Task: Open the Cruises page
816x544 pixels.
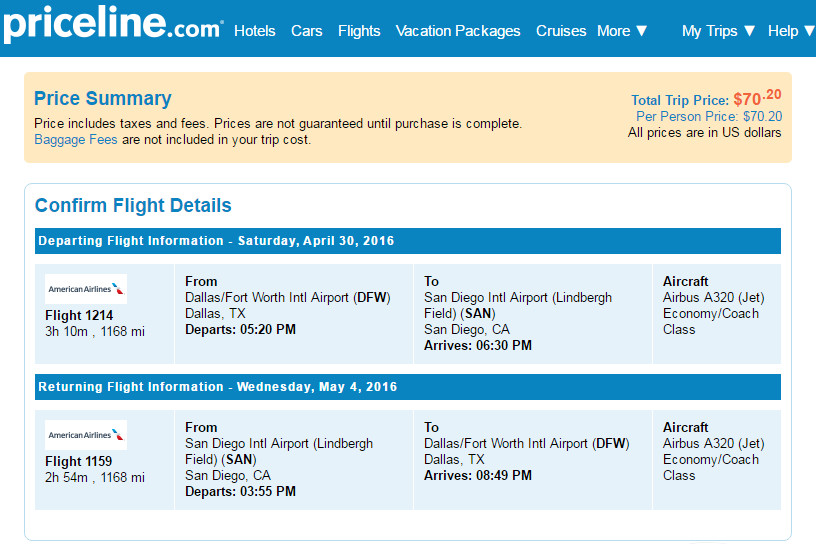Action: coord(561,31)
